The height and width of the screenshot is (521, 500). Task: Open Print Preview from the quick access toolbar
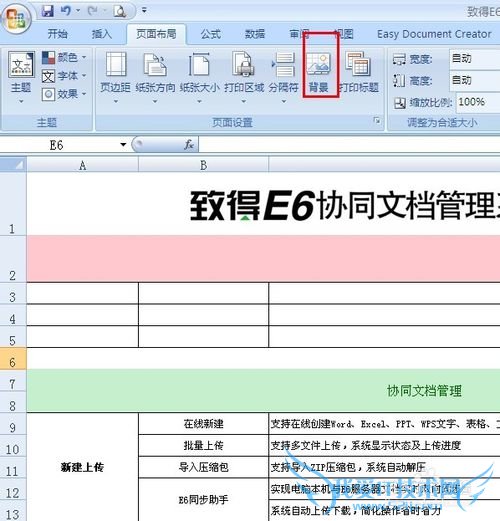pos(119,11)
